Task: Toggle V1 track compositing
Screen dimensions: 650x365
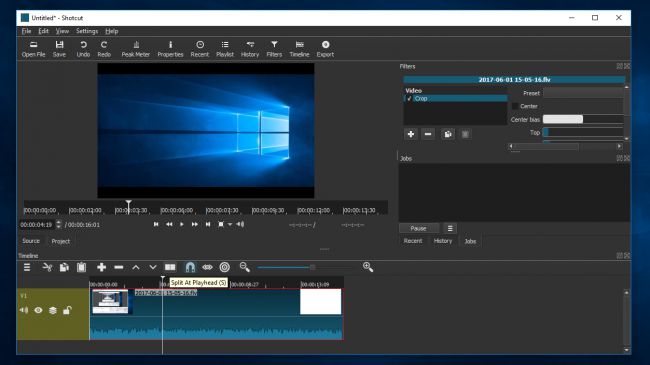Action: click(53, 310)
